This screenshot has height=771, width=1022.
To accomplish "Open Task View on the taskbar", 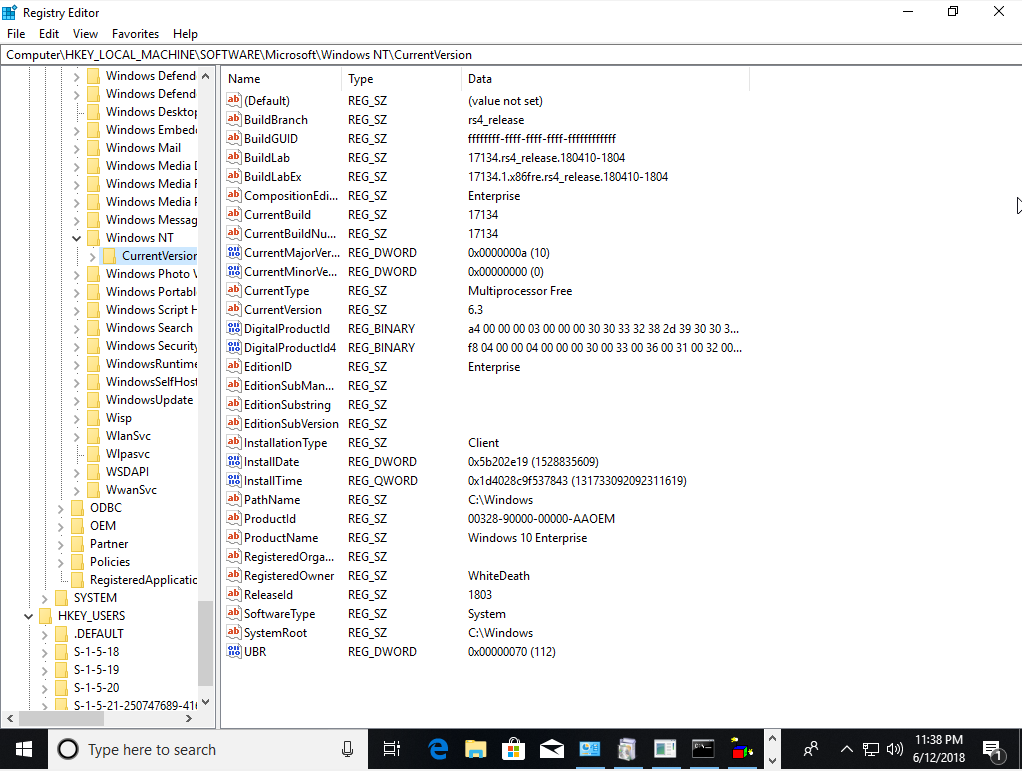I will 392,749.
